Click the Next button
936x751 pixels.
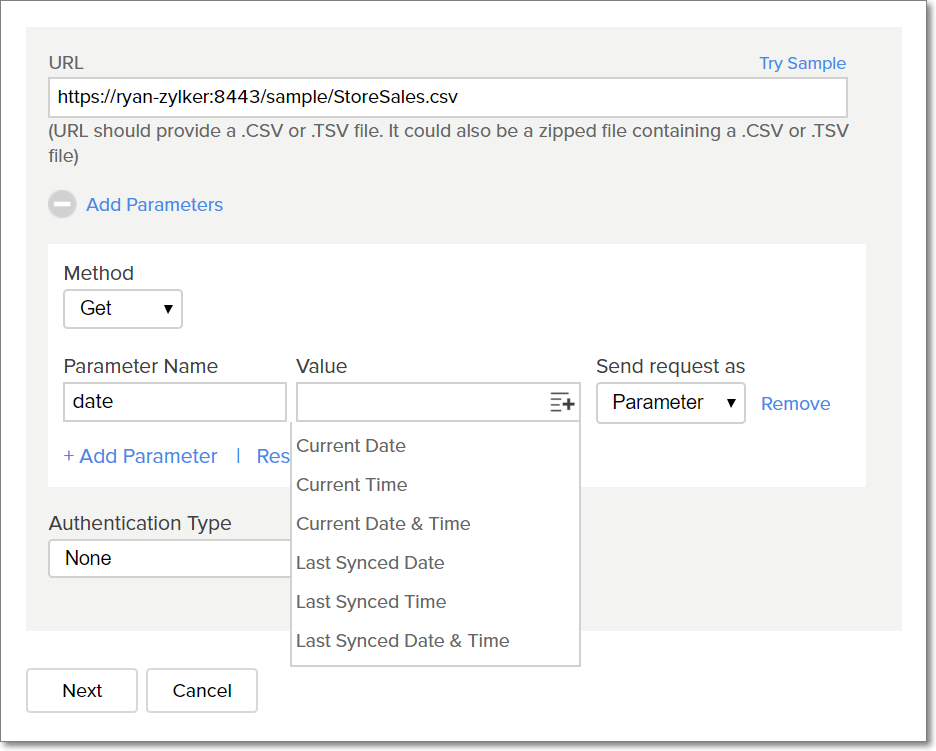82,691
